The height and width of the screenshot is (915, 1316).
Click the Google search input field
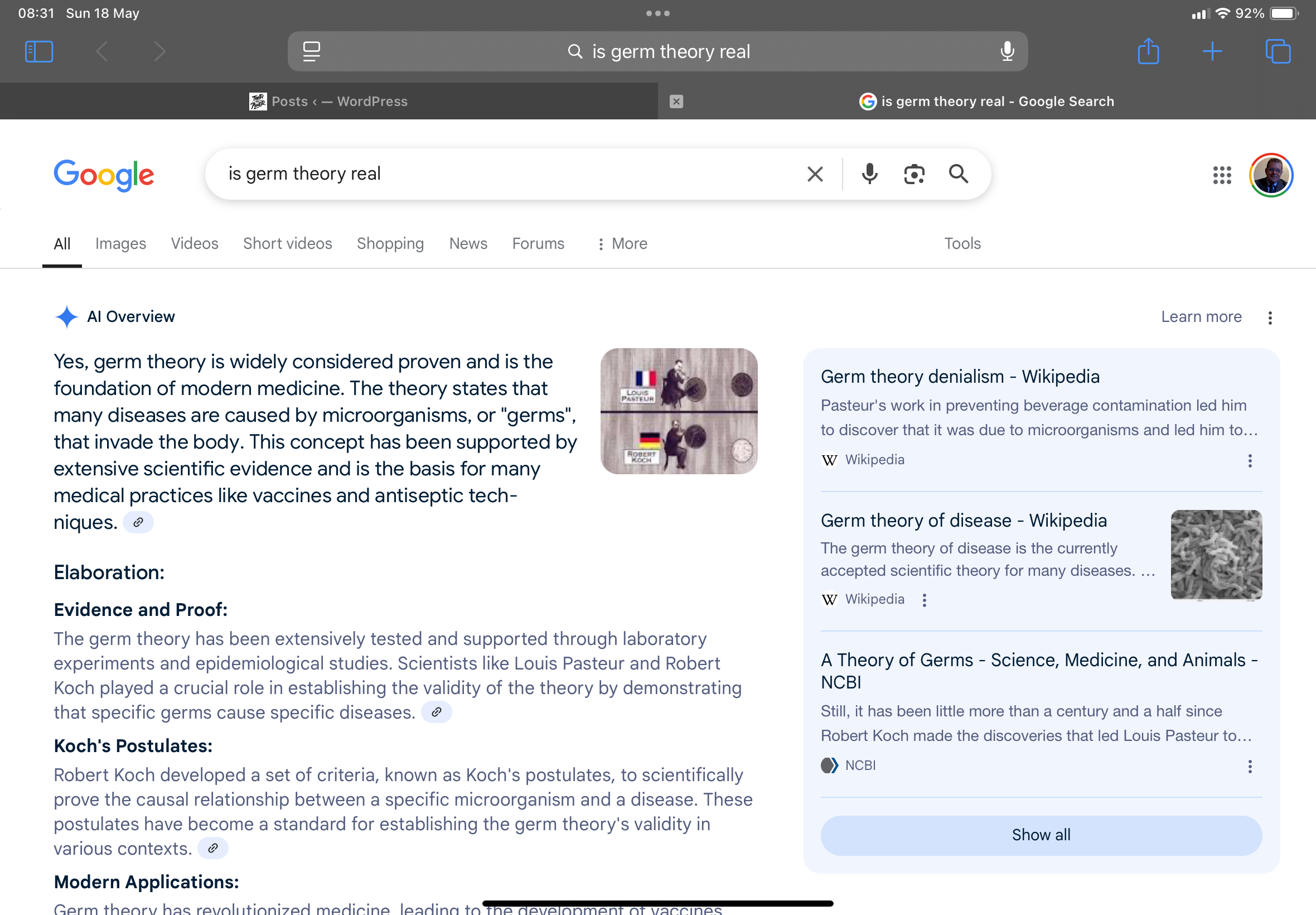(x=504, y=174)
